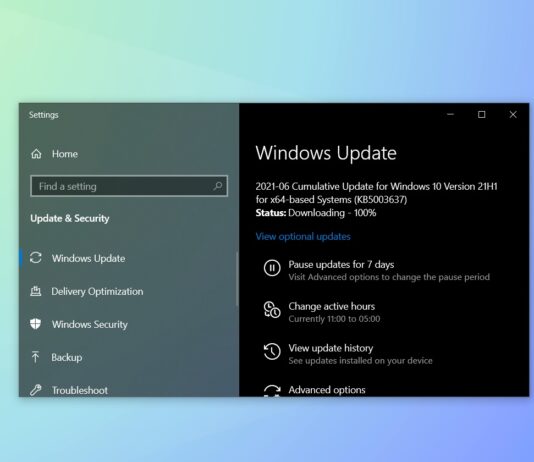
Task: Click the update history clock icon
Action: coord(272,351)
